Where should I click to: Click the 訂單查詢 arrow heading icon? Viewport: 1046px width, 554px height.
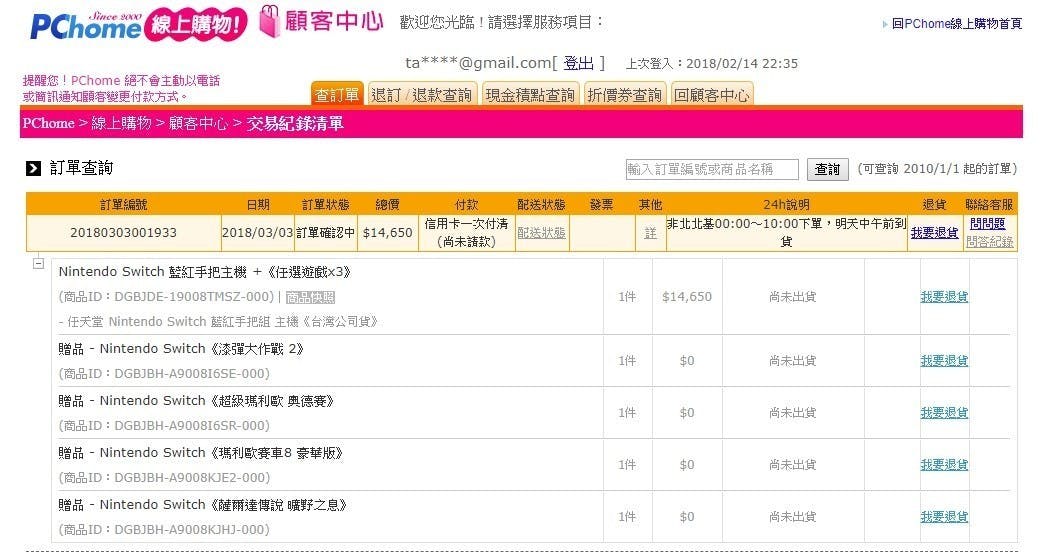(x=33, y=168)
